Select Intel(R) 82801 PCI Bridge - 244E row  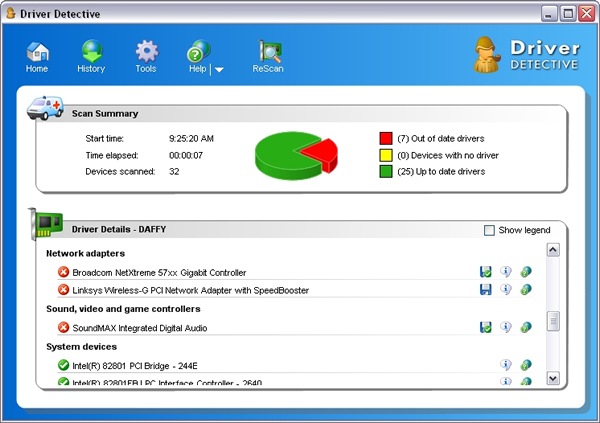(x=295, y=365)
